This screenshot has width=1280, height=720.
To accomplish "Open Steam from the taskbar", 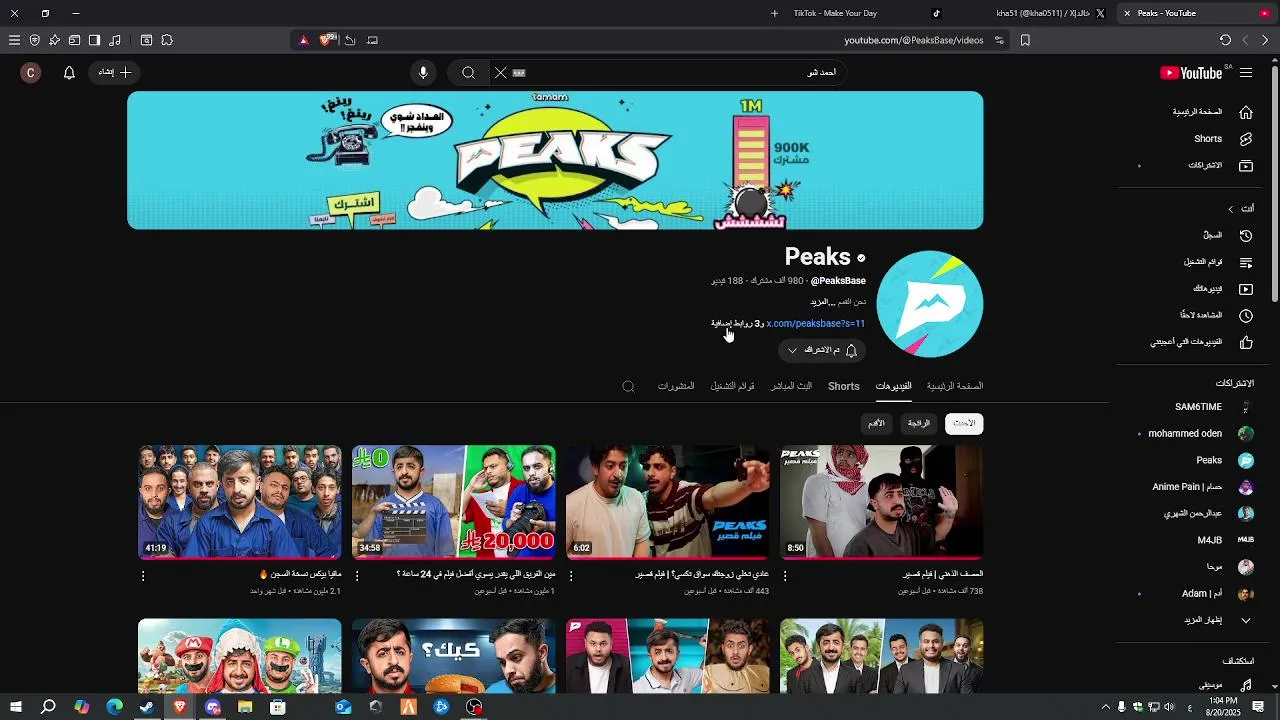I will tap(147, 707).
